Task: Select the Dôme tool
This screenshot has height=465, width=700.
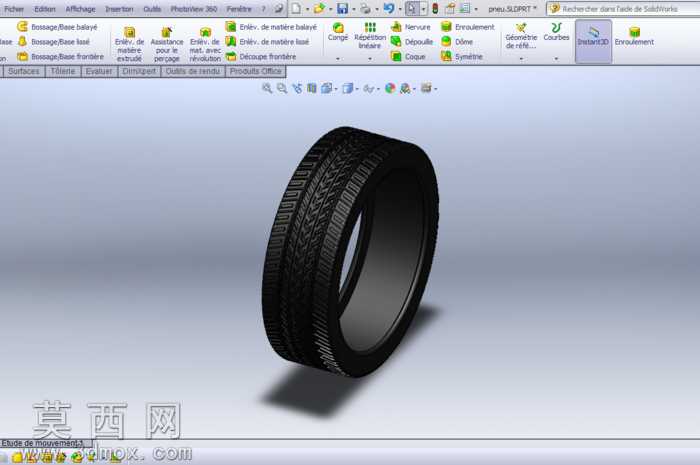Action: pyautogui.click(x=457, y=42)
